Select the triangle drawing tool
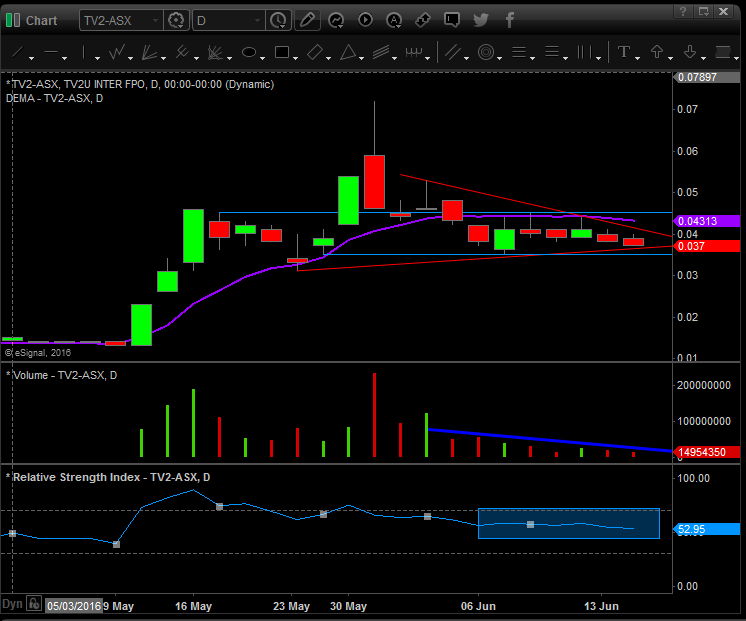This screenshot has width=746, height=621. pyautogui.click(x=348, y=52)
